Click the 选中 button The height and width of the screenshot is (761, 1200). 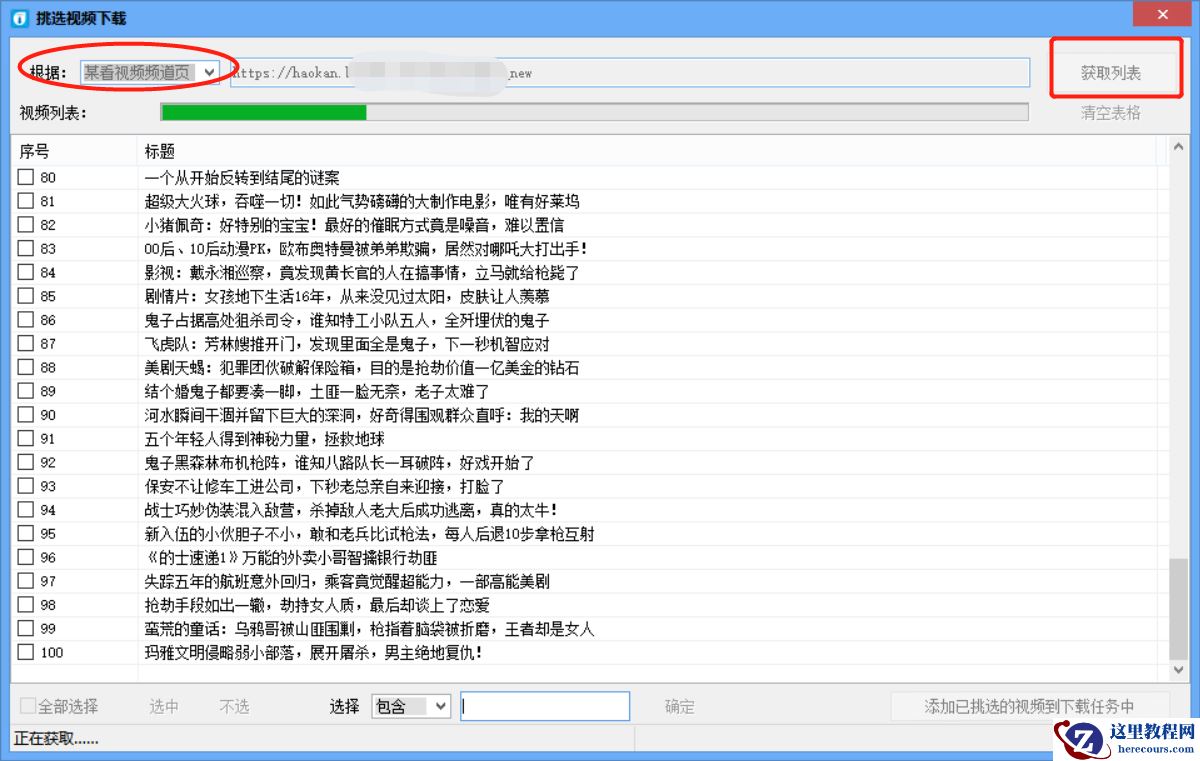pos(164,706)
